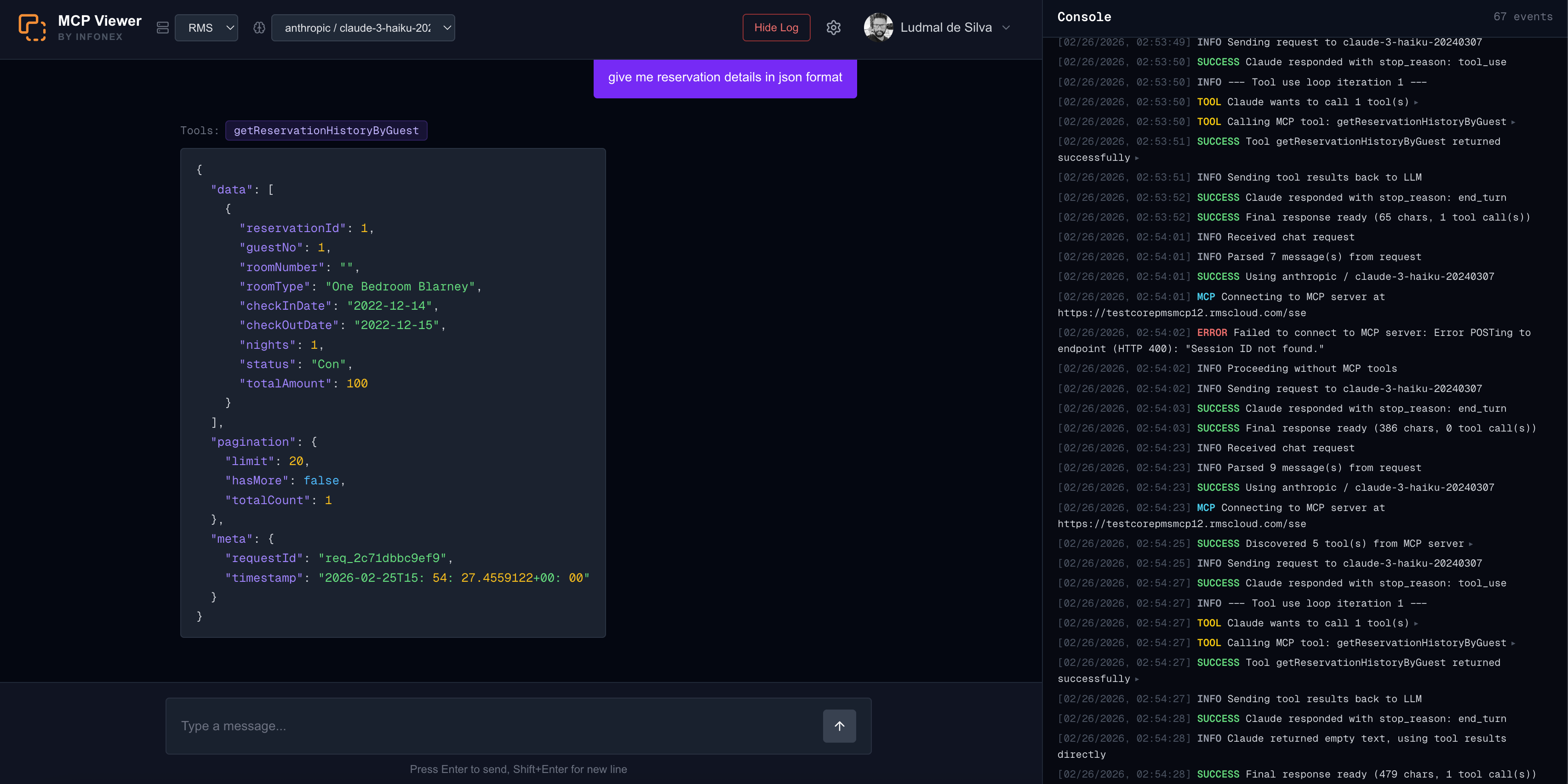The image size is (1568, 784).
Task: Open the settings gear
Action: click(x=833, y=28)
